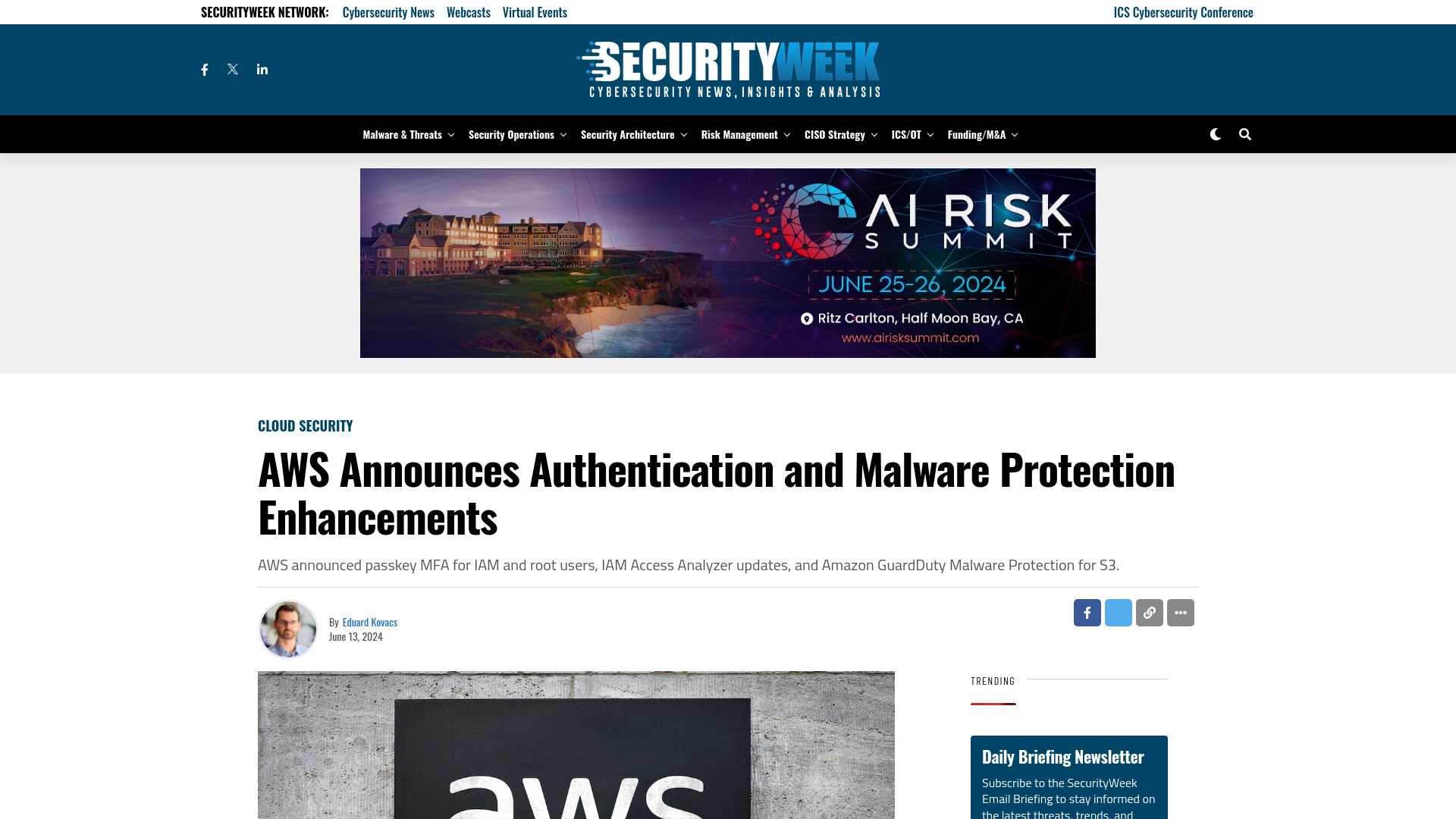This screenshot has height=819, width=1456.
Task: Click the SecurityWeek Facebook icon
Action: click(204, 69)
